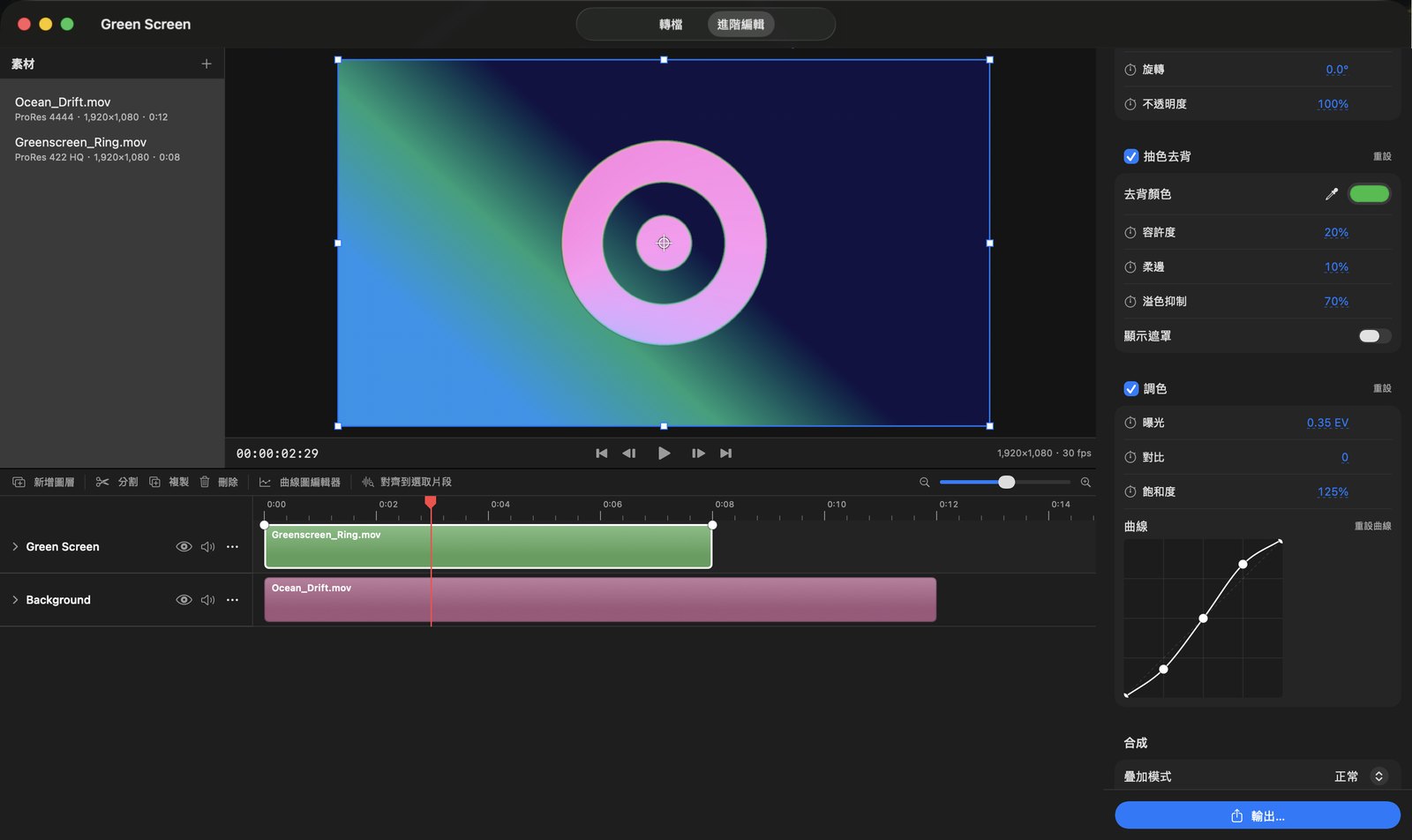Select the 進階編輯 tab
The height and width of the screenshot is (840, 1412).
click(740, 25)
